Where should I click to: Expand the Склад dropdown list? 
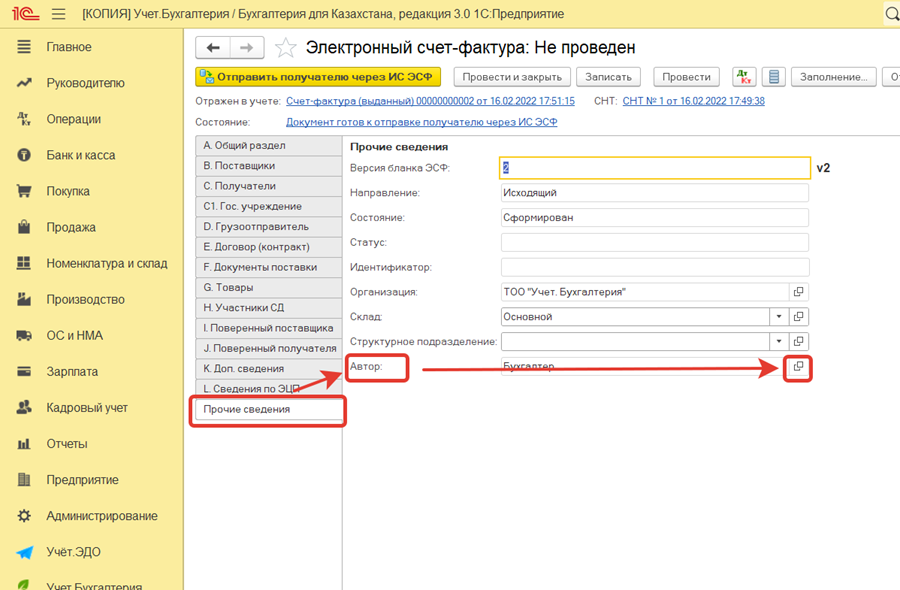tap(779, 316)
